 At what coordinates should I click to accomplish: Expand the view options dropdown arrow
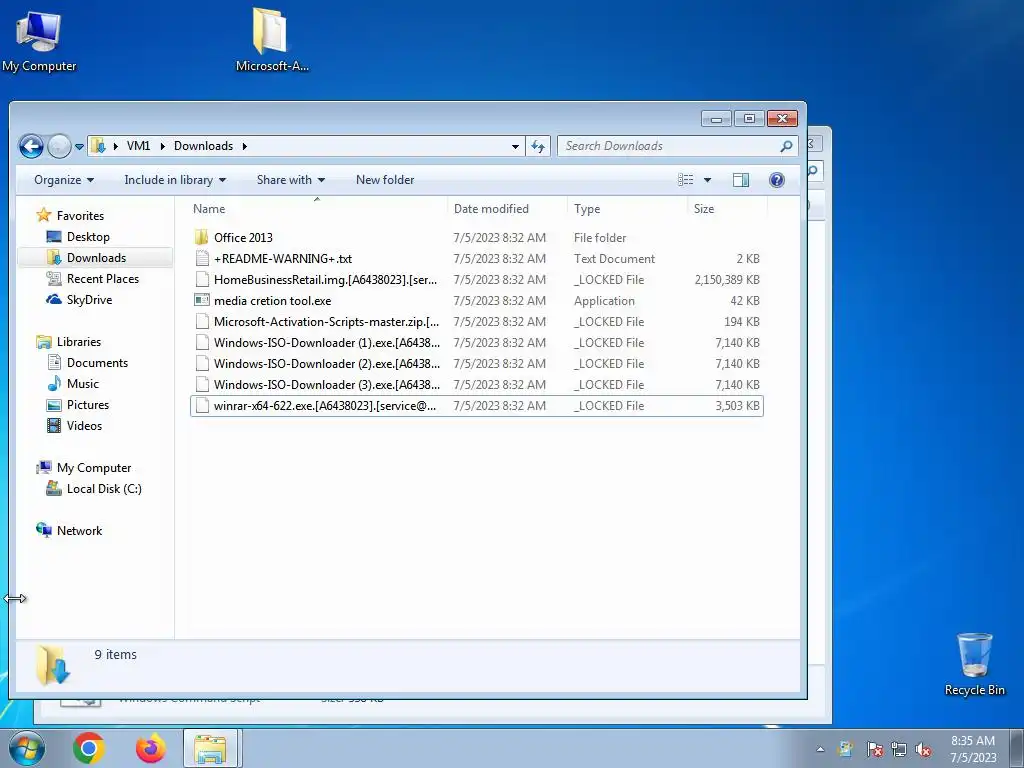click(x=707, y=180)
